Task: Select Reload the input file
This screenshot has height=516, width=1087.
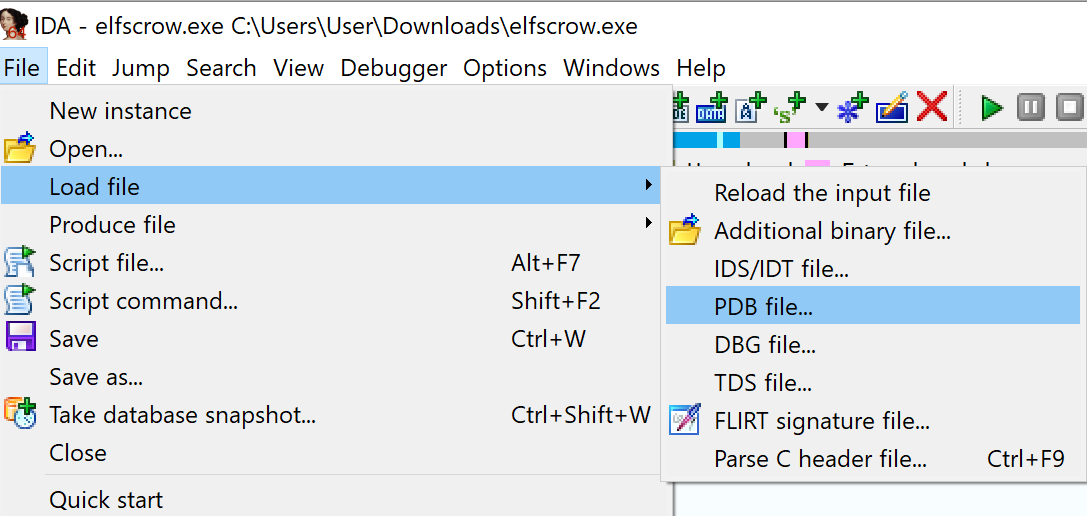Action: coord(873,192)
